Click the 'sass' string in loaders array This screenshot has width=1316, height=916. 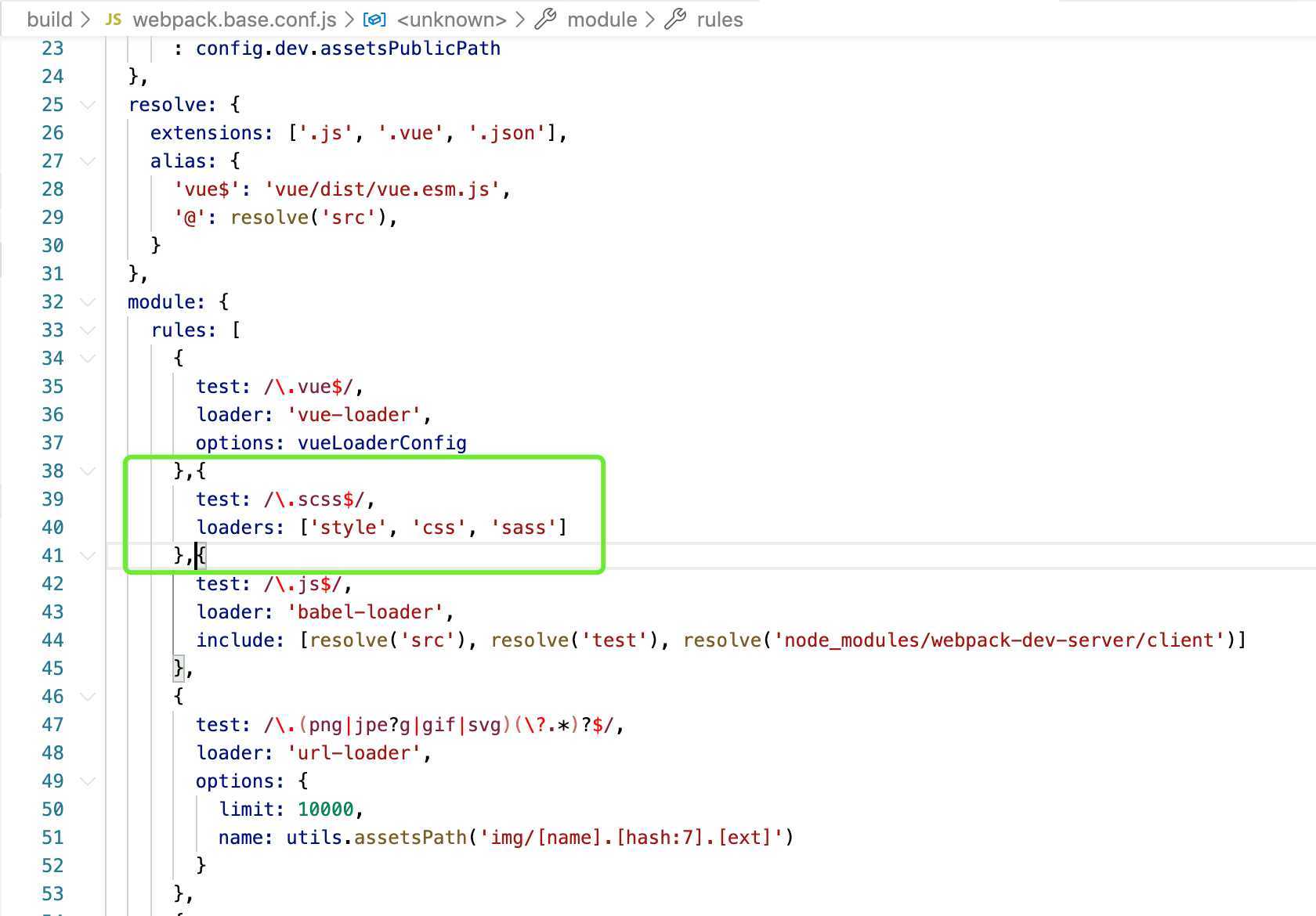tap(523, 528)
